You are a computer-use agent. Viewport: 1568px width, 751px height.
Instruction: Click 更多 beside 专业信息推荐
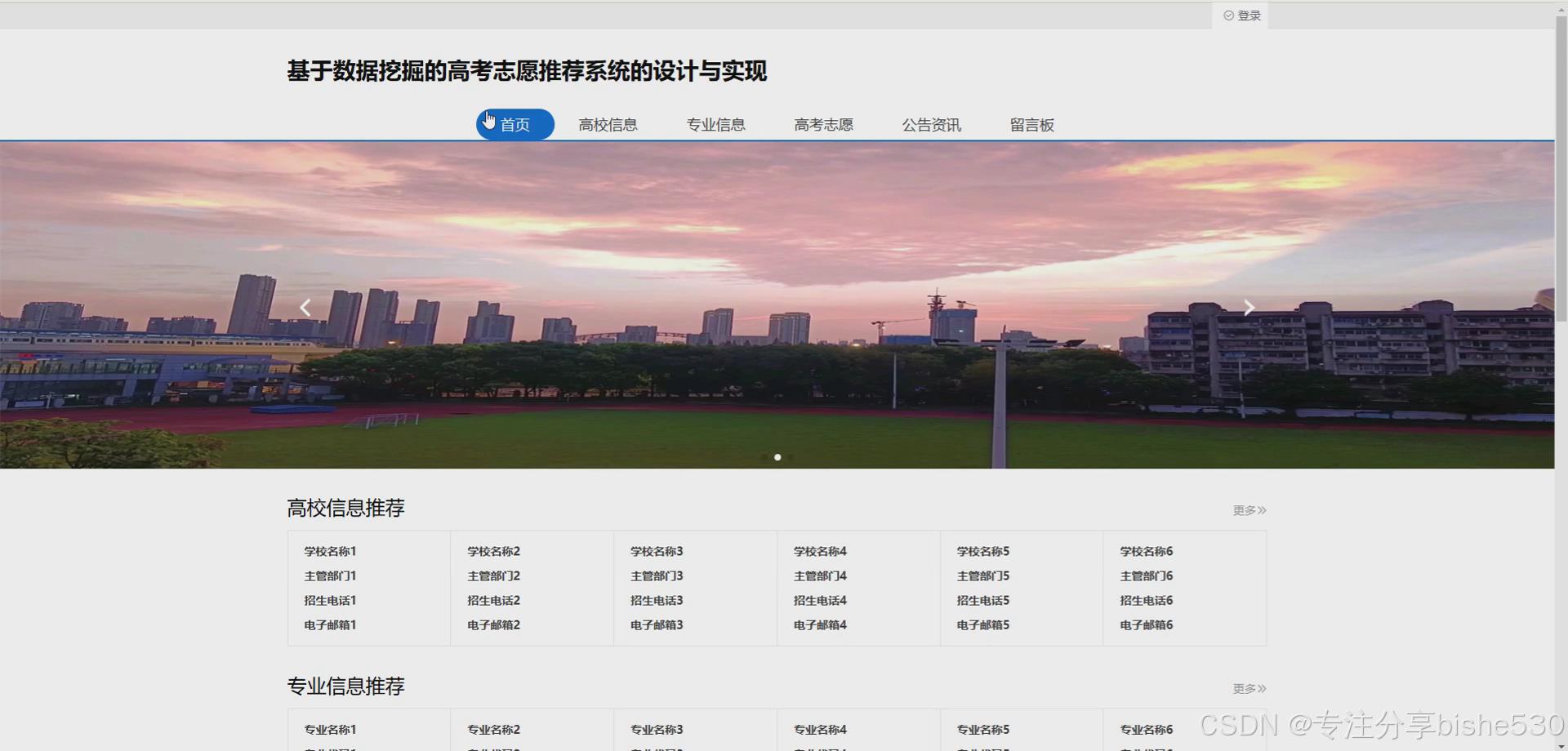[x=1249, y=689]
